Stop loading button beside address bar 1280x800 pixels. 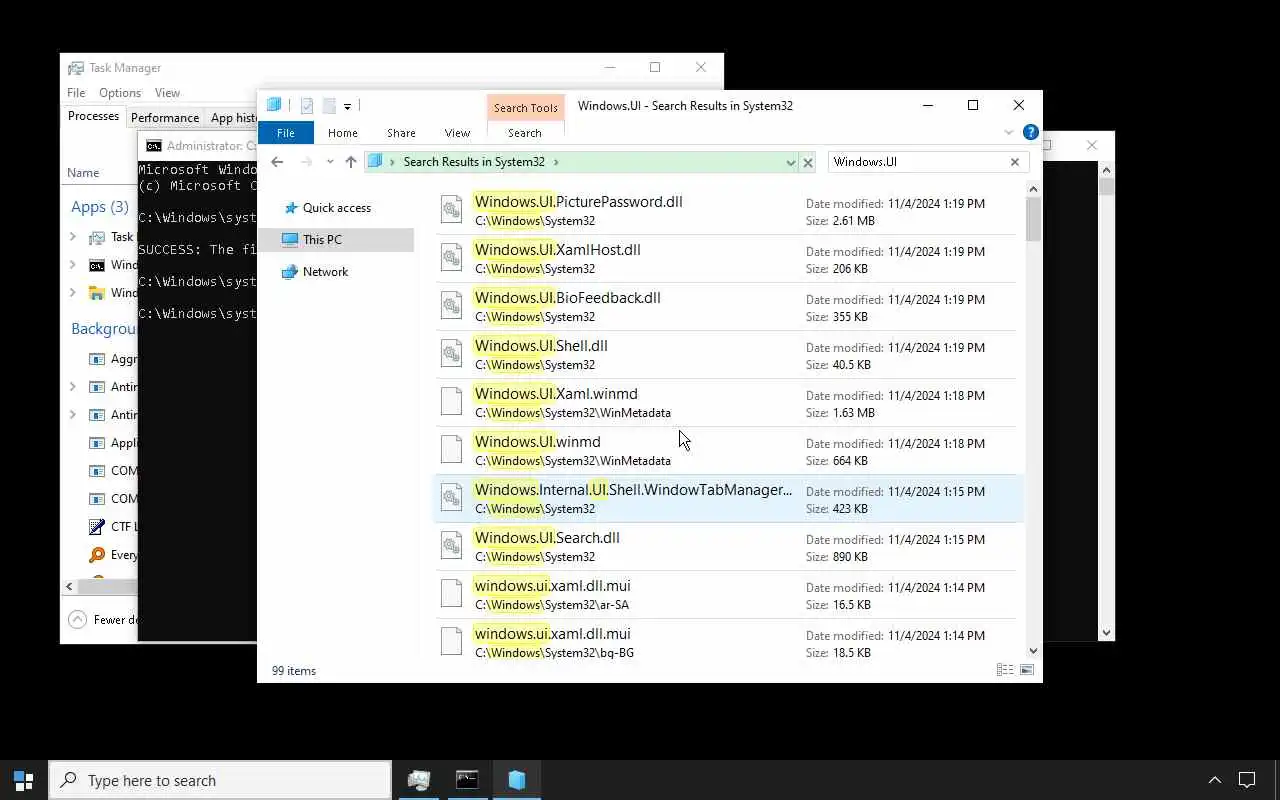808,162
